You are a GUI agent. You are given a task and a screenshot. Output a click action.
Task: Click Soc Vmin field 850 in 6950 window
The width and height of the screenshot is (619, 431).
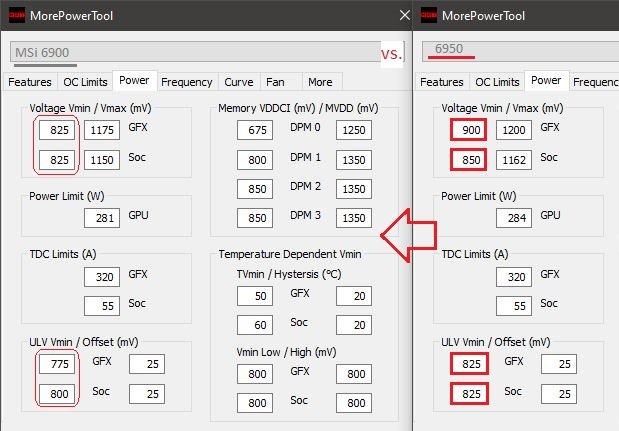468,160
